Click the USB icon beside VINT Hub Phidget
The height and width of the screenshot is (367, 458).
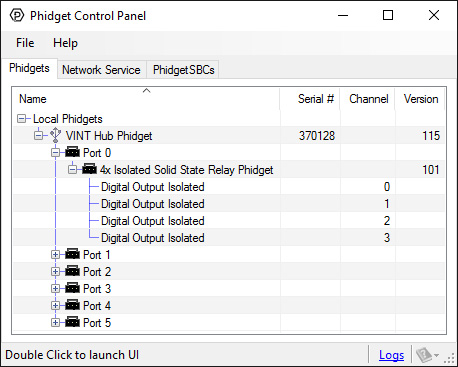click(x=55, y=136)
